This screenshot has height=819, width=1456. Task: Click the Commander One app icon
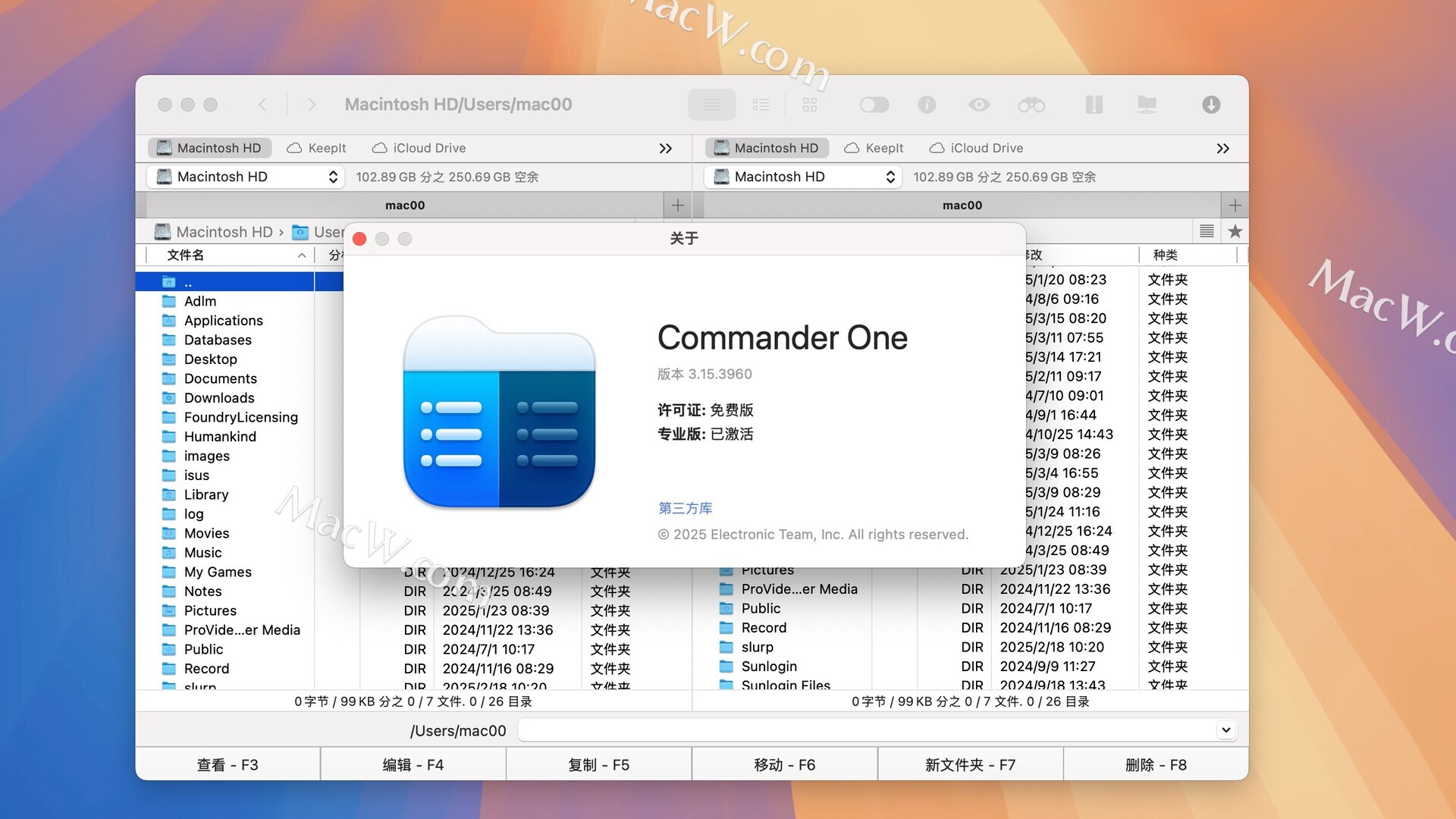[499, 412]
